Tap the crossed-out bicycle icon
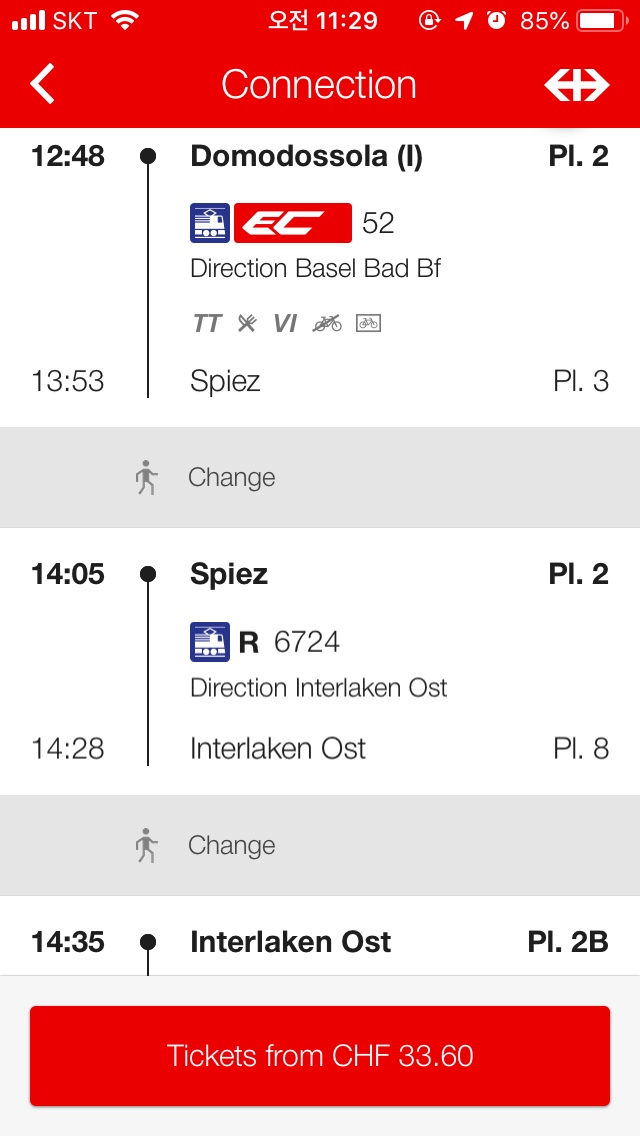640x1136 pixels. [x=327, y=323]
